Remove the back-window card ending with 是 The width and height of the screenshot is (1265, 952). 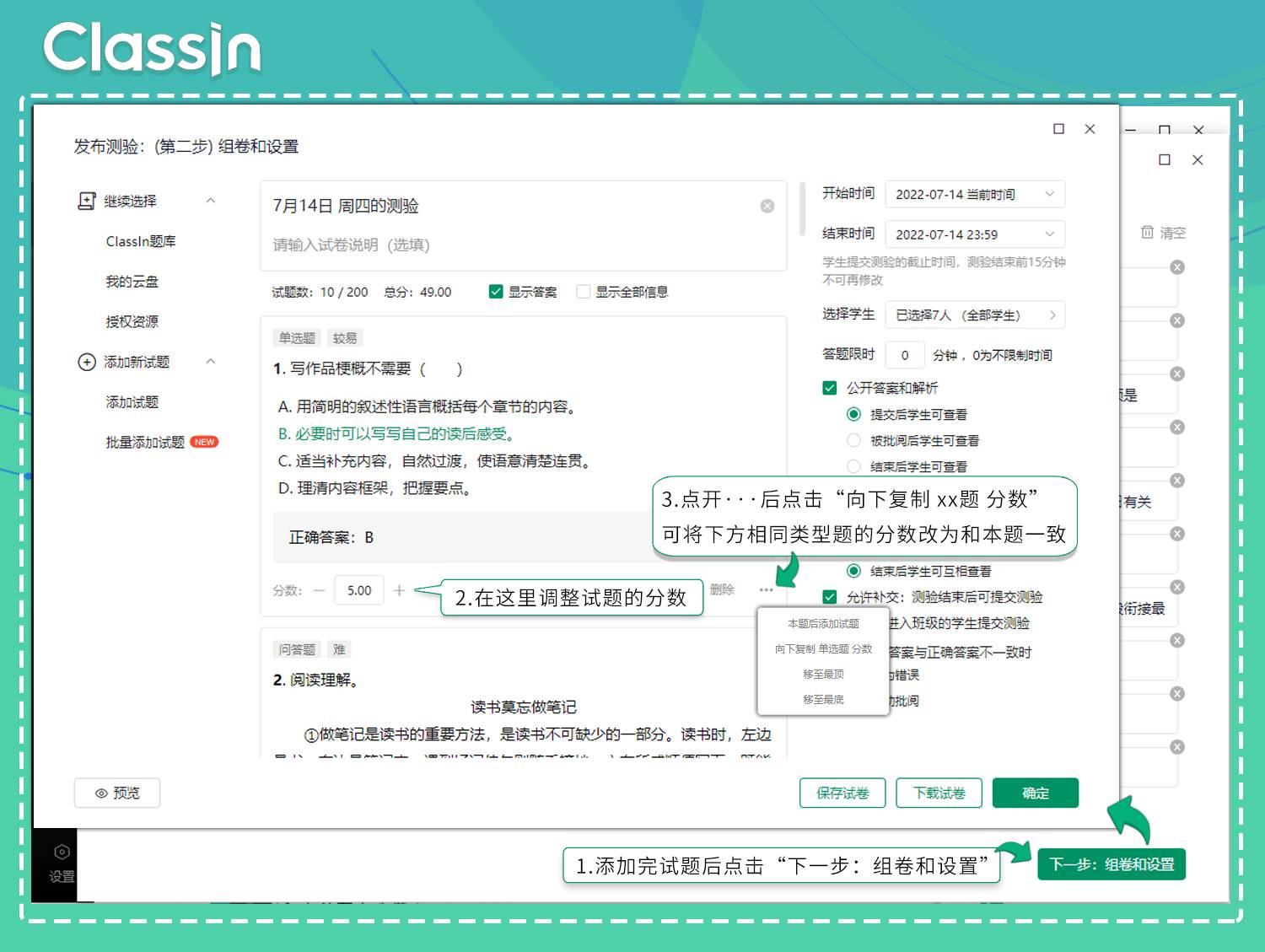click(x=1177, y=374)
